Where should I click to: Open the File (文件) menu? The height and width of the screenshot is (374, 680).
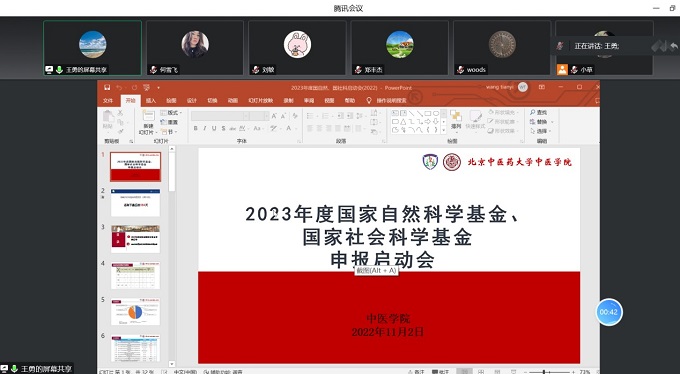coord(108,101)
